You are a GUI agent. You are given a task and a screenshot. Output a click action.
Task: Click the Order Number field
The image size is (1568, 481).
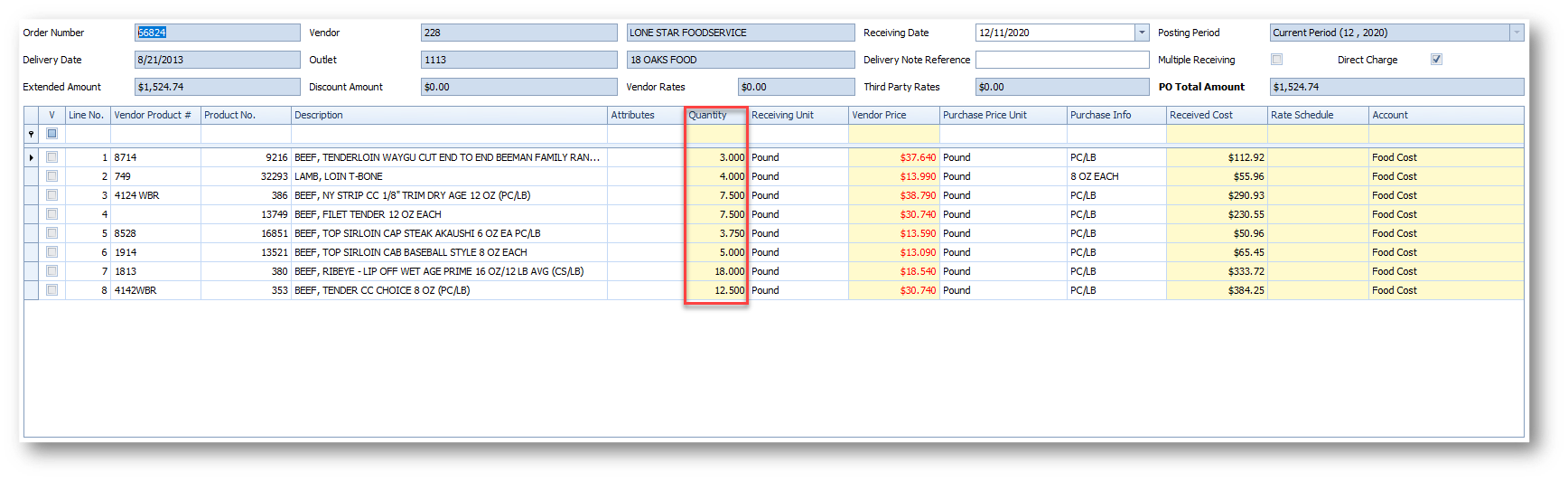tap(217, 33)
